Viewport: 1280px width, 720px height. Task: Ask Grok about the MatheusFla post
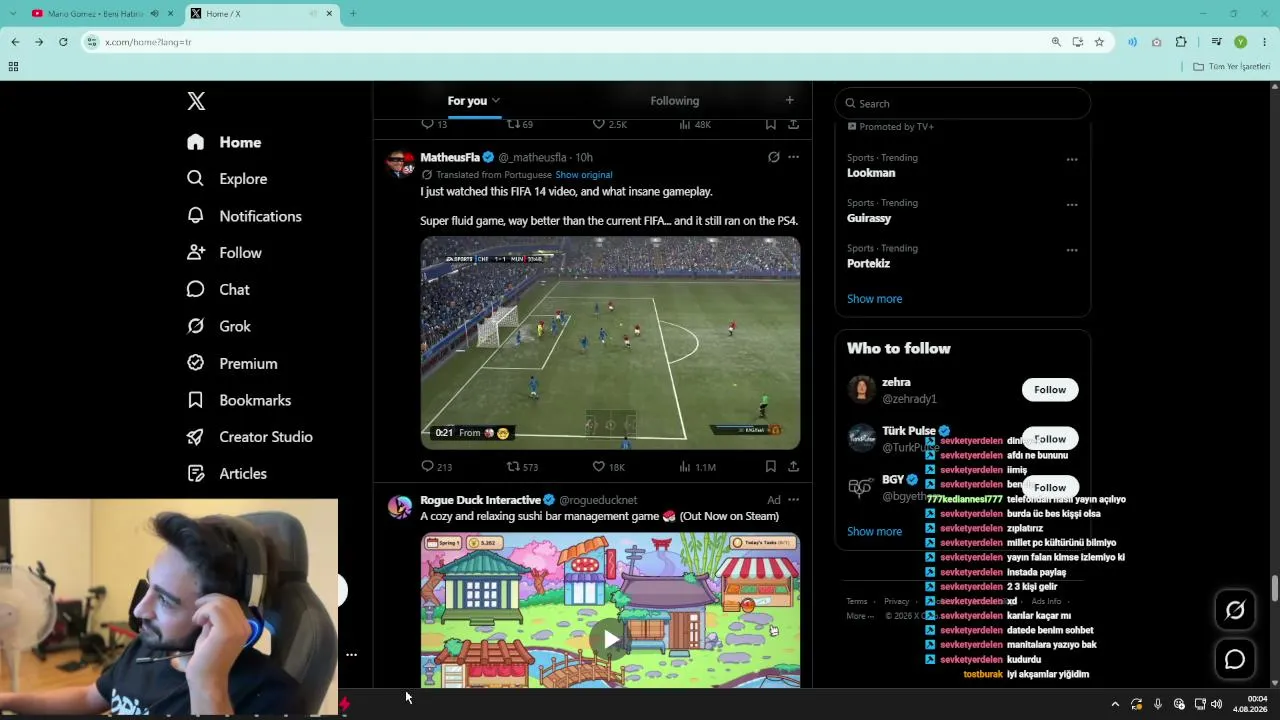click(773, 157)
